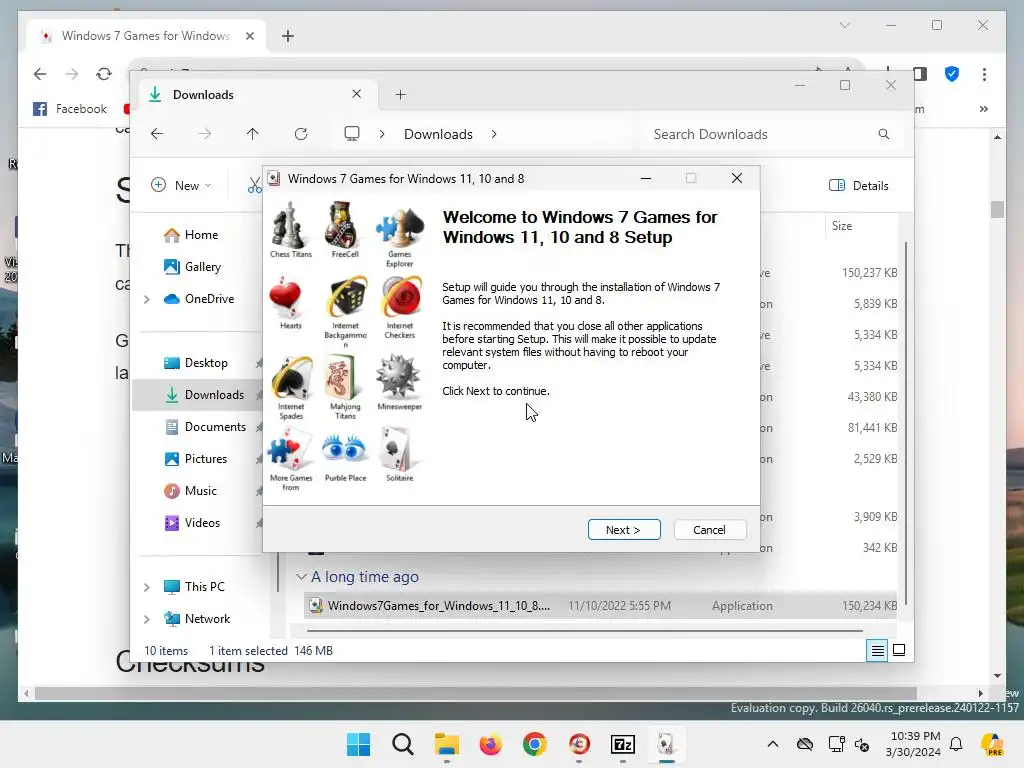Click the Mahjong Titans icon
The image size is (1024, 768).
[x=344, y=377]
